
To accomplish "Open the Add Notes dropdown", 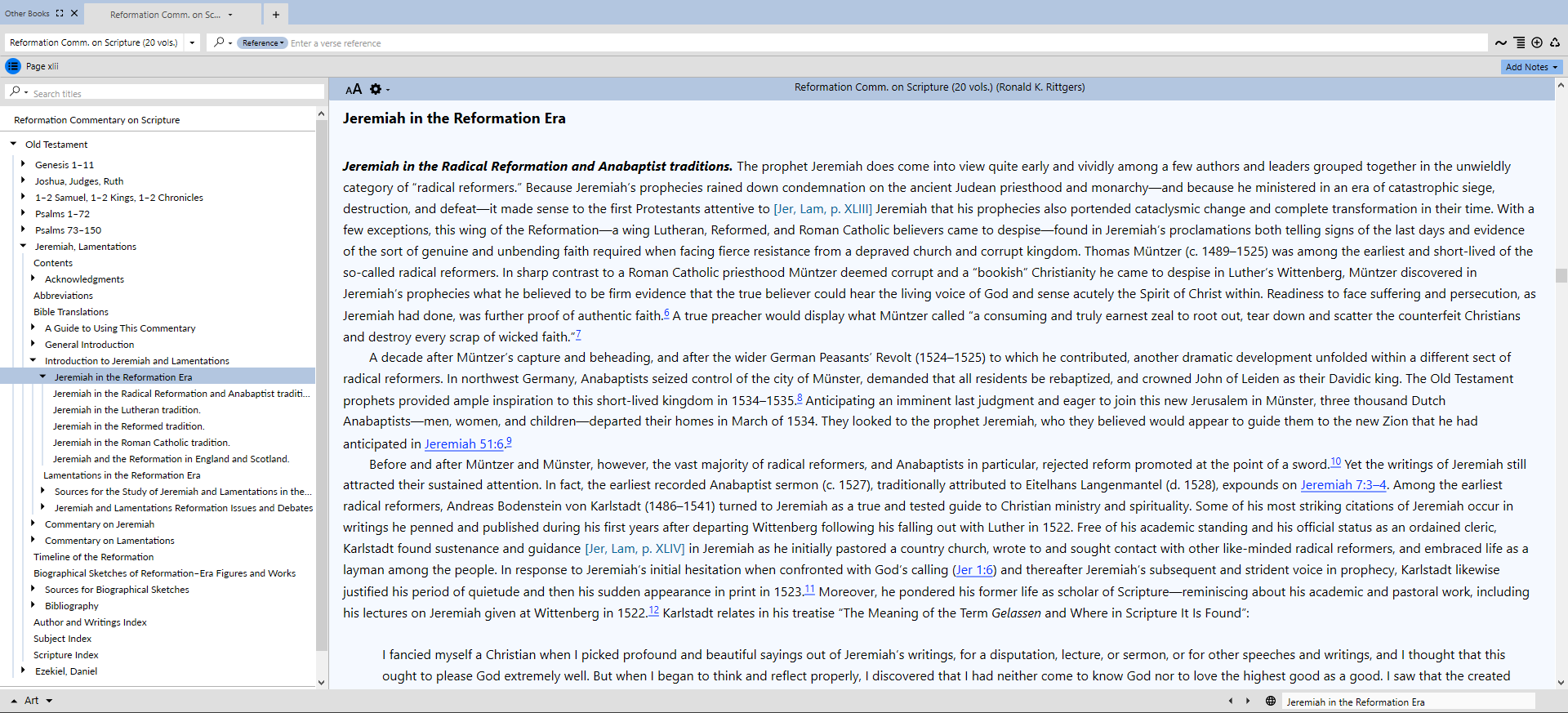I will click(1531, 67).
